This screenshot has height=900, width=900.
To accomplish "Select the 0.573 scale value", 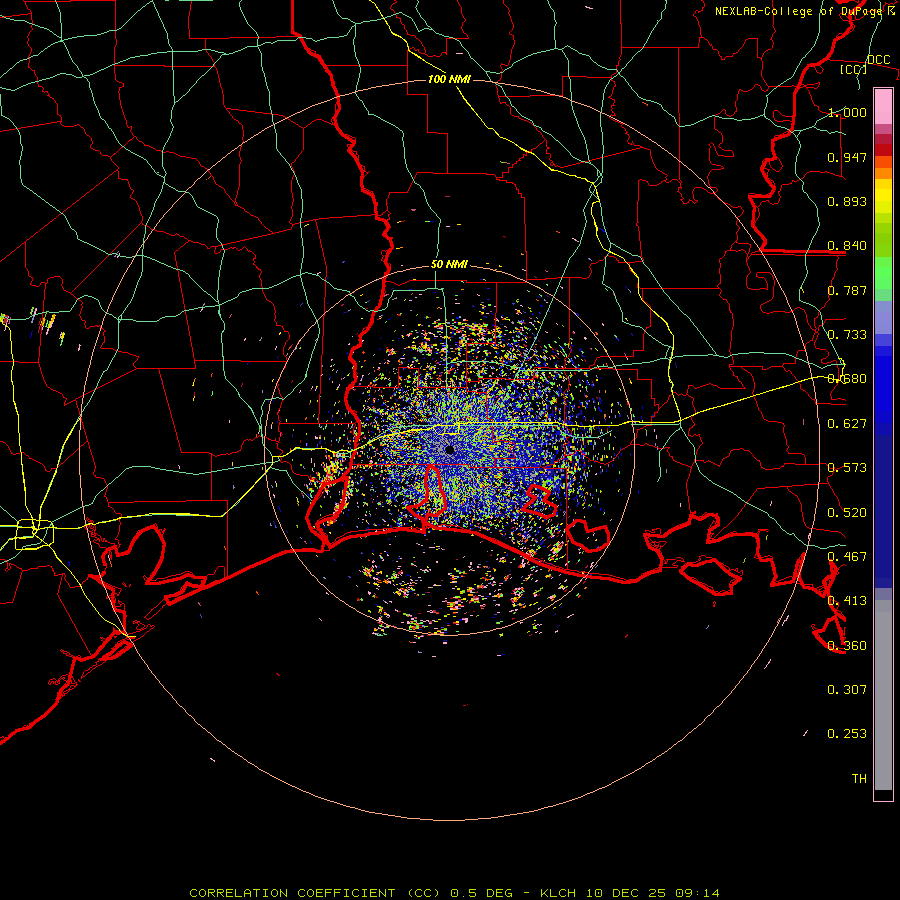I will point(847,468).
